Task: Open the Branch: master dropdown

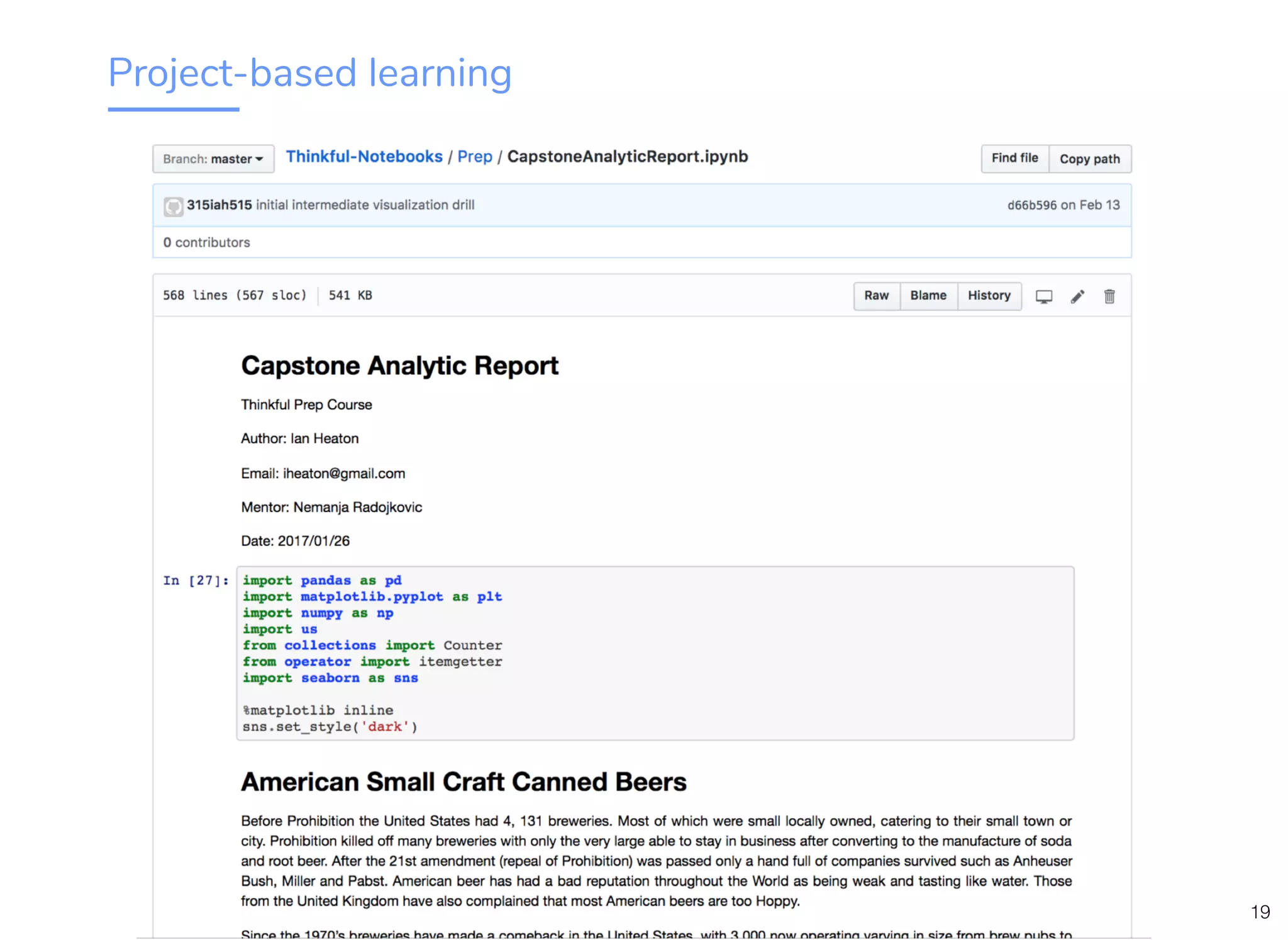Action: tap(213, 159)
